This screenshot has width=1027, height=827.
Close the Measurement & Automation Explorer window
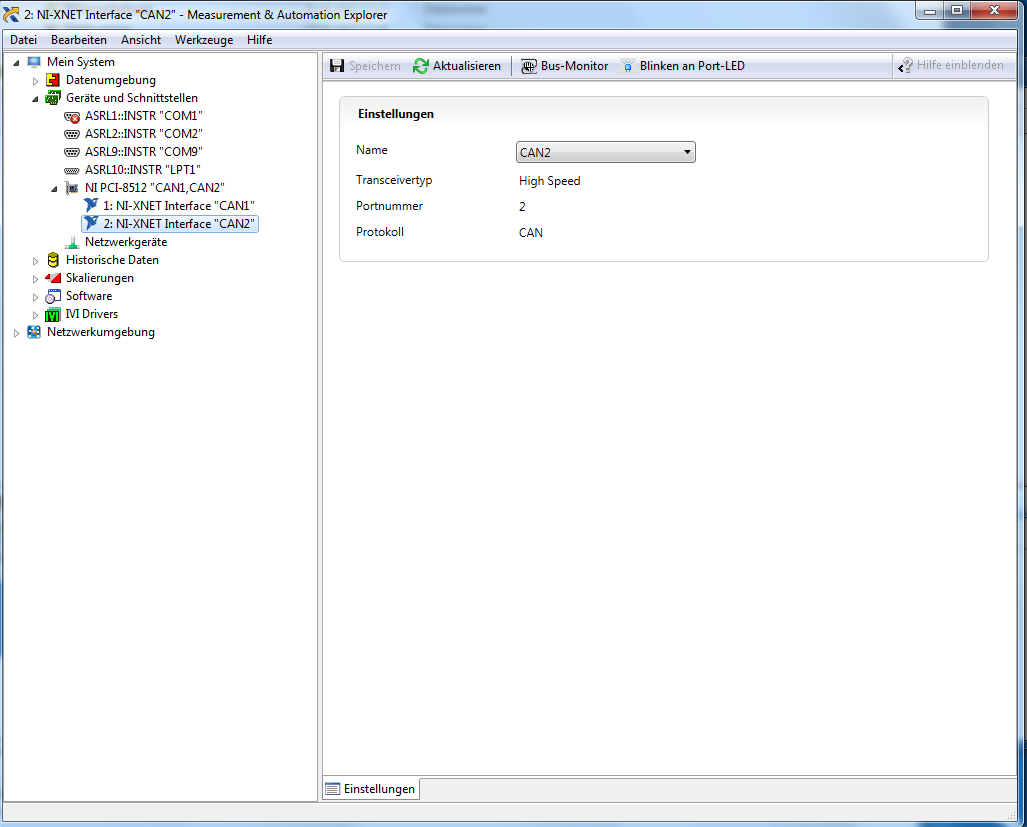pyautogui.click(x=994, y=10)
